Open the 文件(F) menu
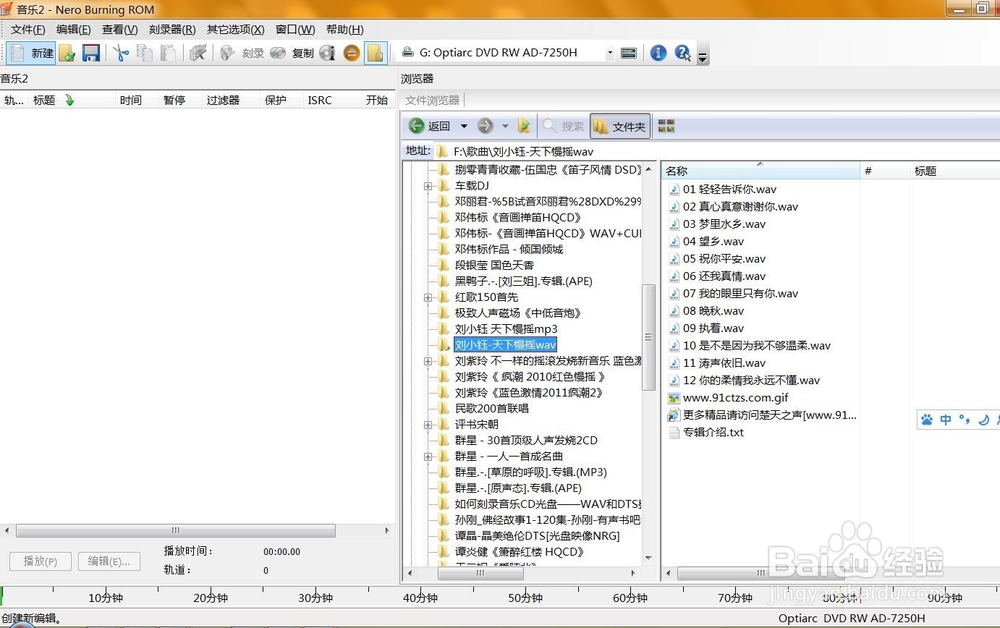1000x628 pixels. (28, 29)
